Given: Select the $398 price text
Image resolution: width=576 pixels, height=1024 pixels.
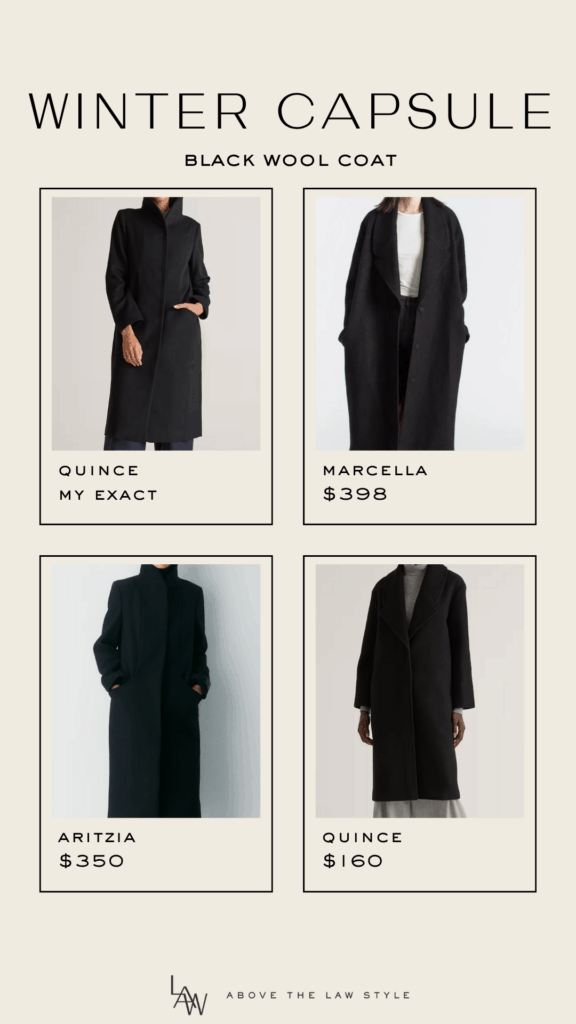Looking at the screenshot, I should [355, 494].
